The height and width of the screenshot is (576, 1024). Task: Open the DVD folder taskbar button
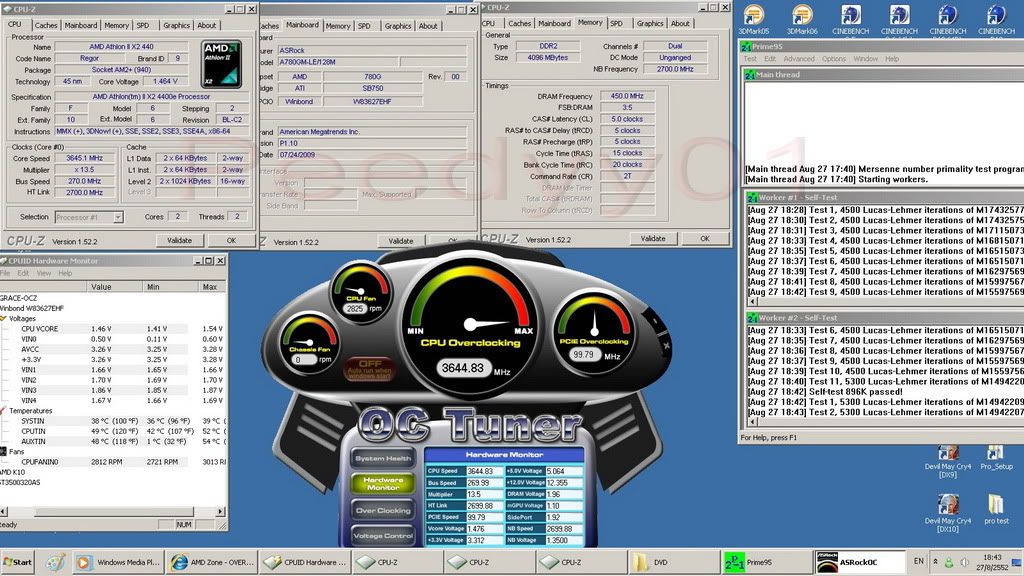[673, 562]
